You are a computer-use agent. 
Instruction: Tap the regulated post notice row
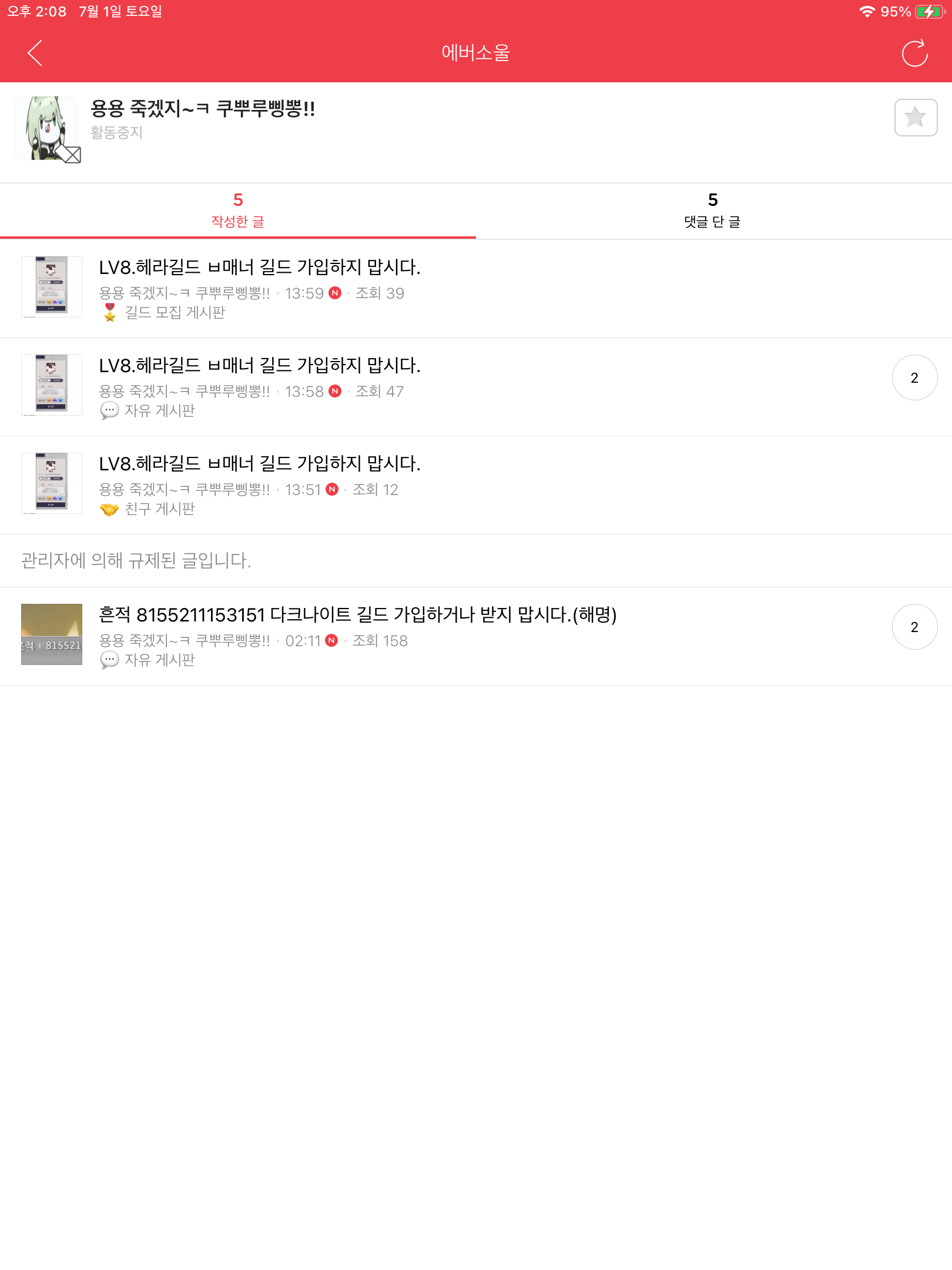[x=476, y=560]
